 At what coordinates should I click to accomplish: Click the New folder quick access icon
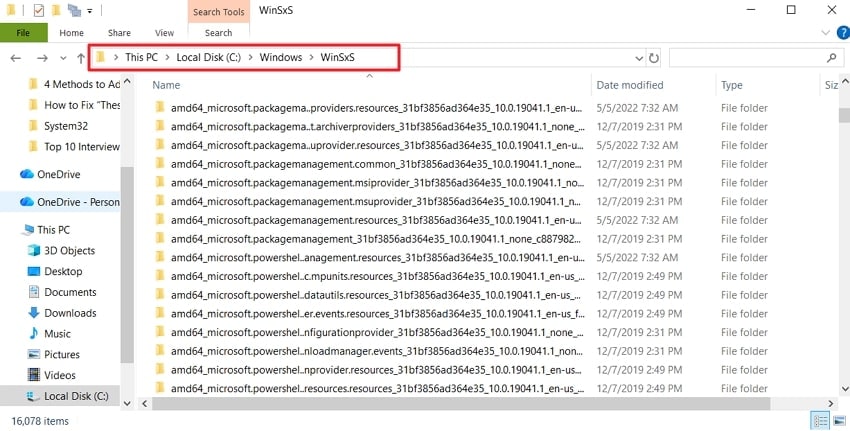coord(56,10)
